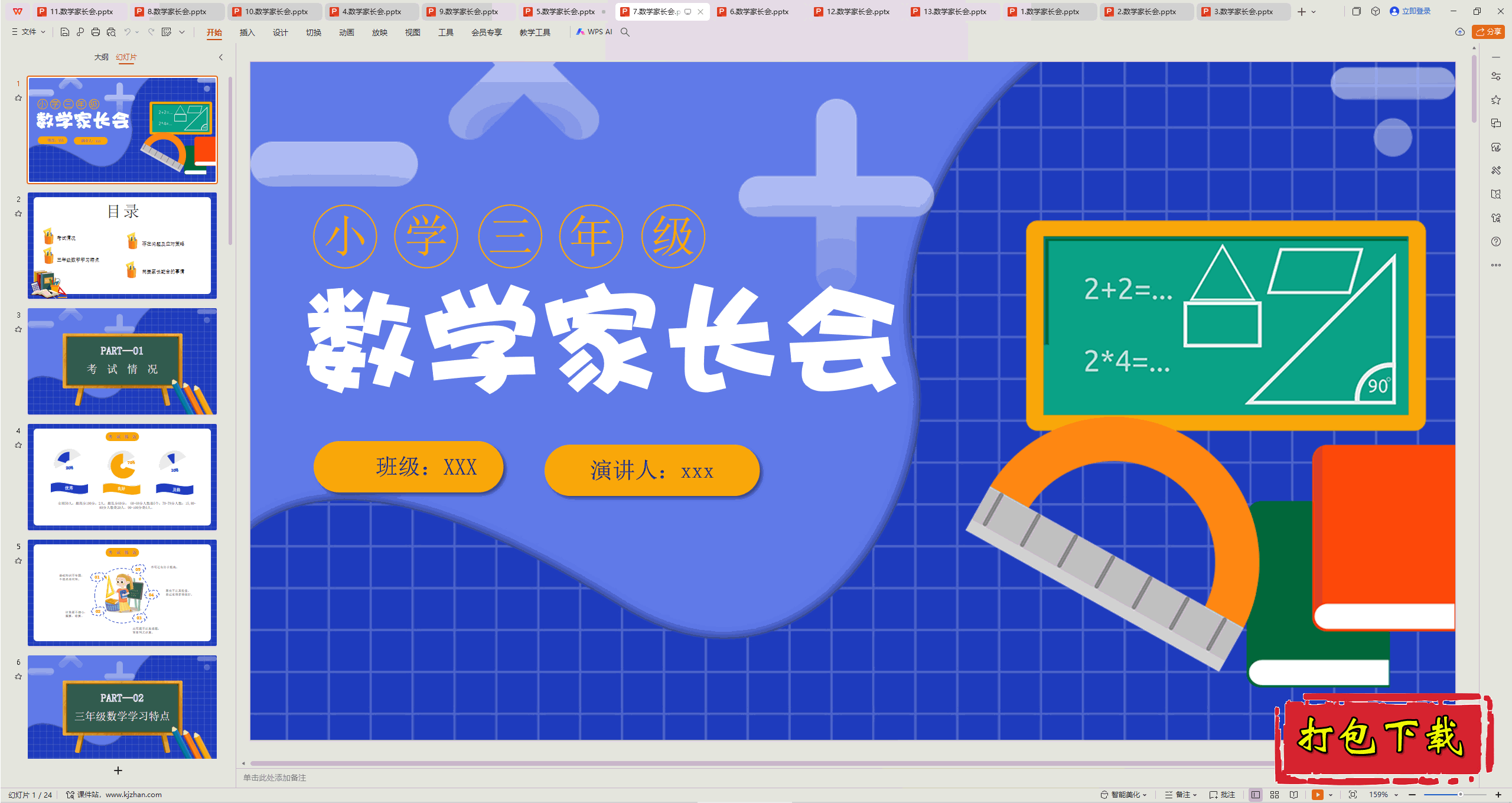Click 立即登录 login link

pyautogui.click(x=1410, y=11)
